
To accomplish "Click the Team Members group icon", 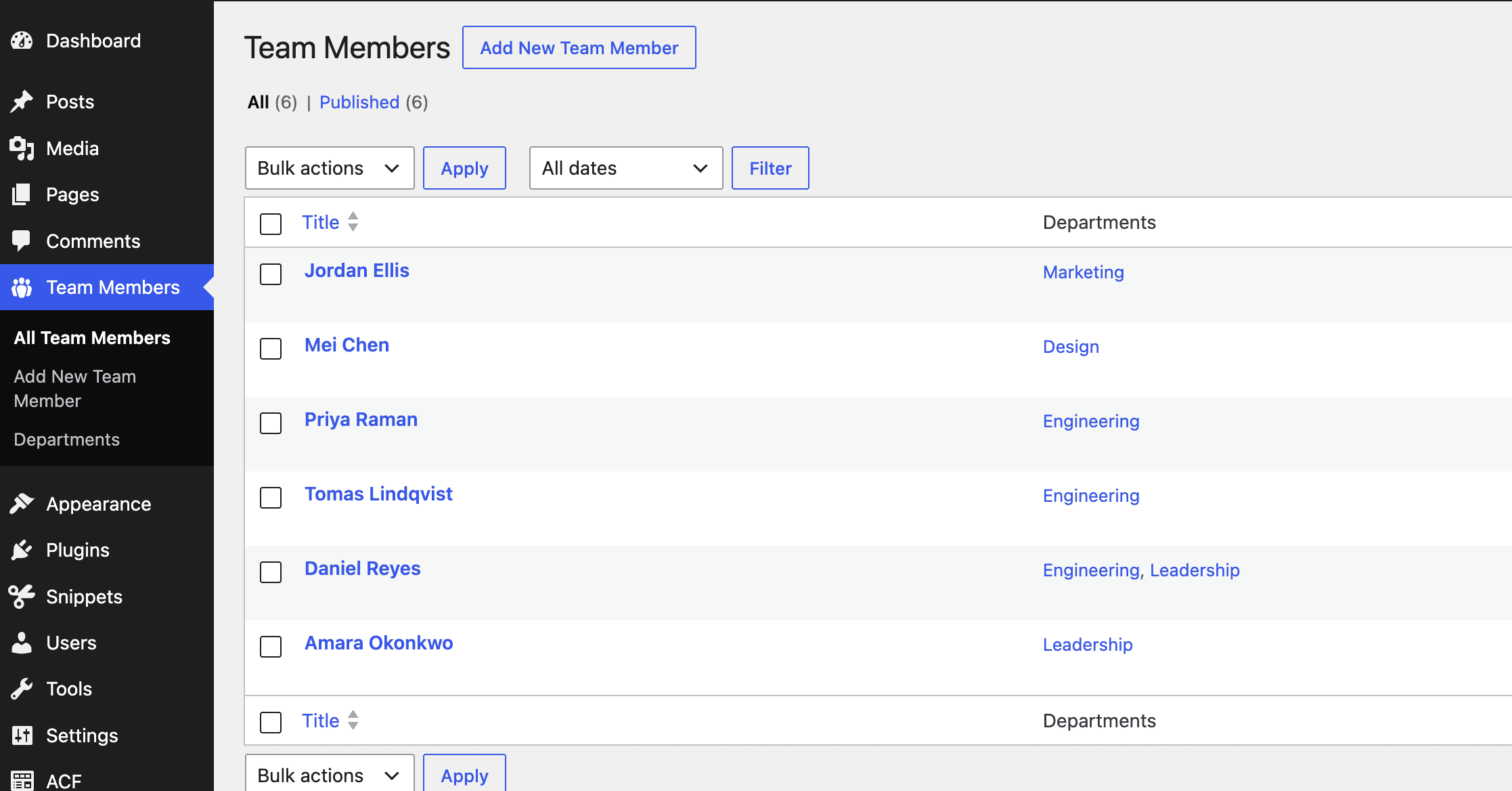I will 22,288.
